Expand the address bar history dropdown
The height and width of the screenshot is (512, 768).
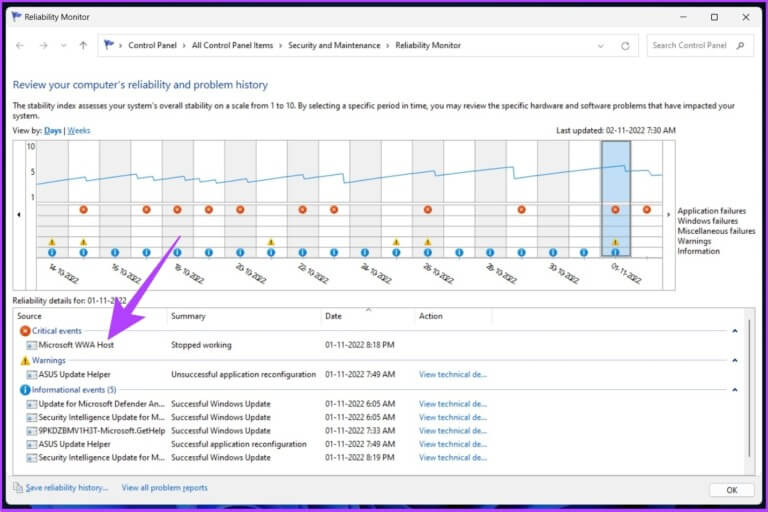pos(600,46)
